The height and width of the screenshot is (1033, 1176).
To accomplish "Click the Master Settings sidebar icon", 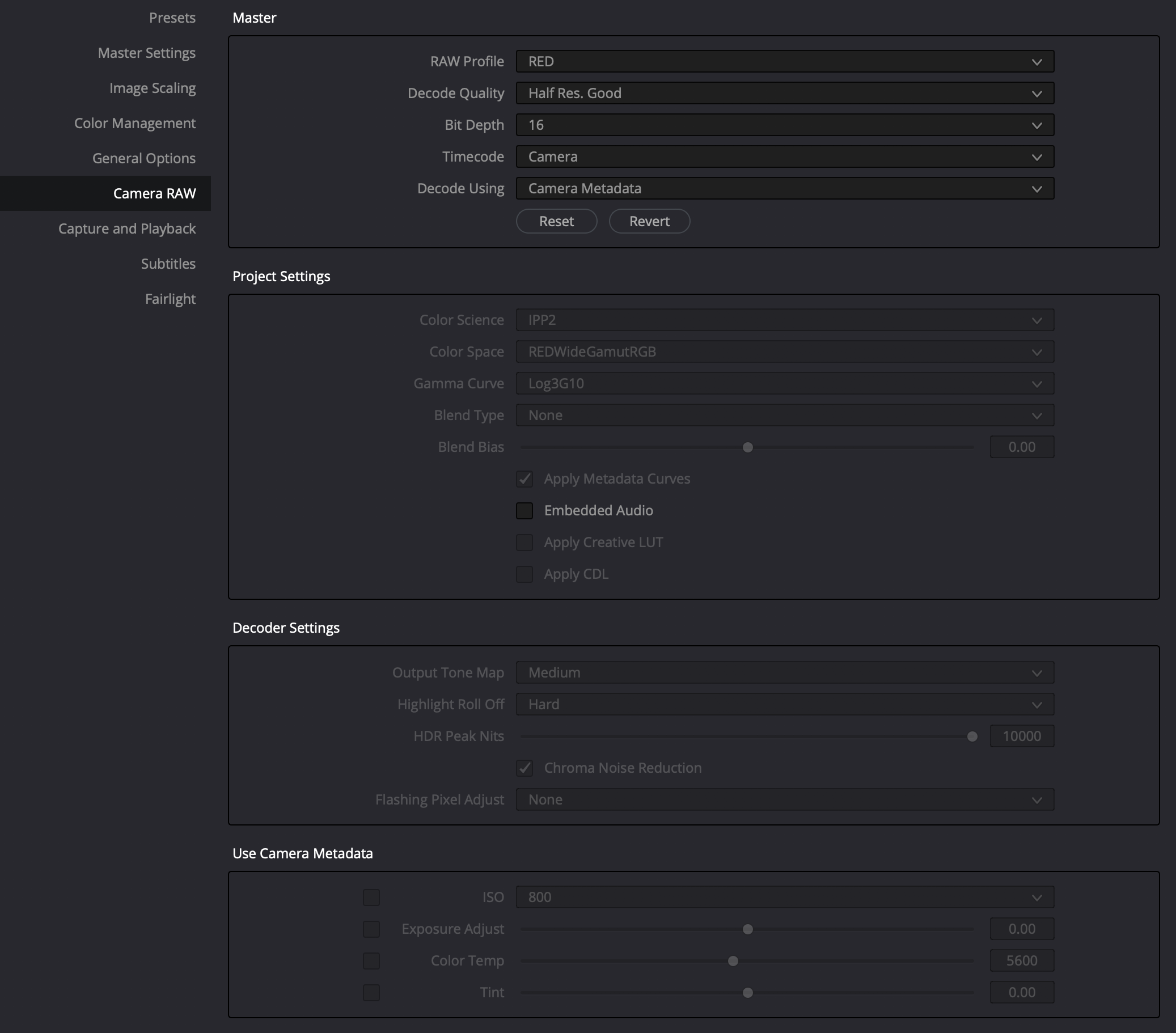I will (146, 52).
